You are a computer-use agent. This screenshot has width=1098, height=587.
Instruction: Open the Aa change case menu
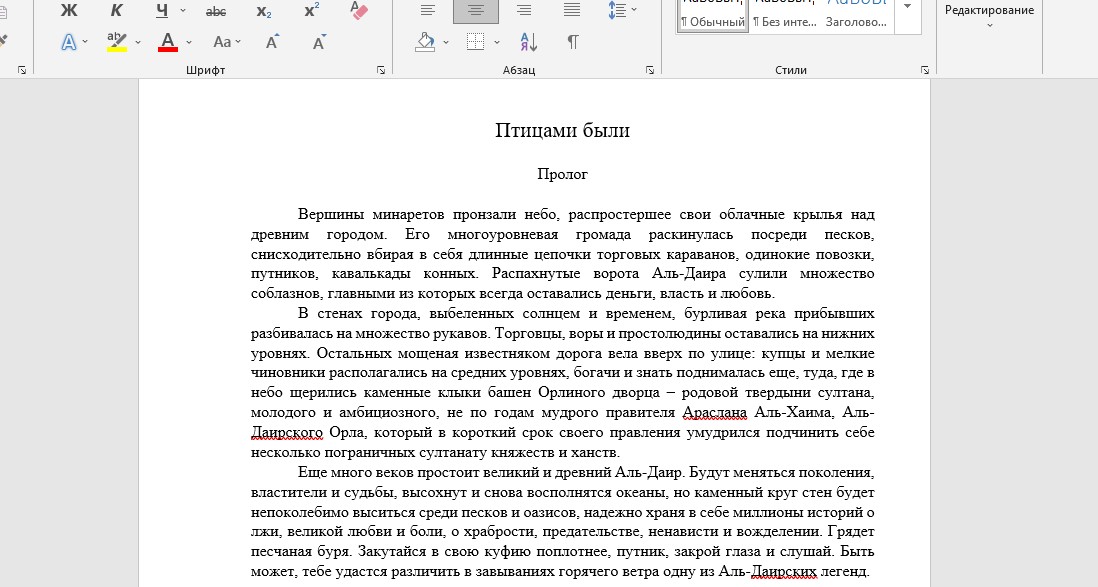pyautogui.click(x=227, y=42)
